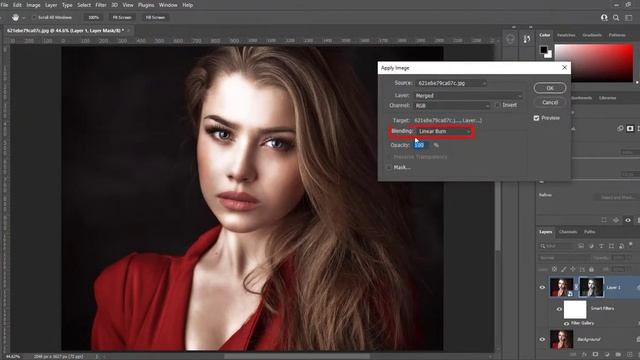Image resolution: width=640 pixels, height=360 pixels.
Task: Filter layers by type layers icon
Action: [601, 246]
